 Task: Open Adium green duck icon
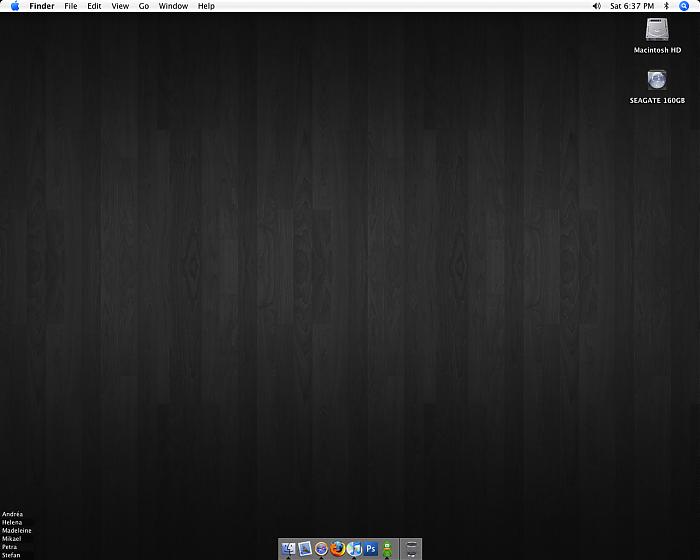[387, 548]
